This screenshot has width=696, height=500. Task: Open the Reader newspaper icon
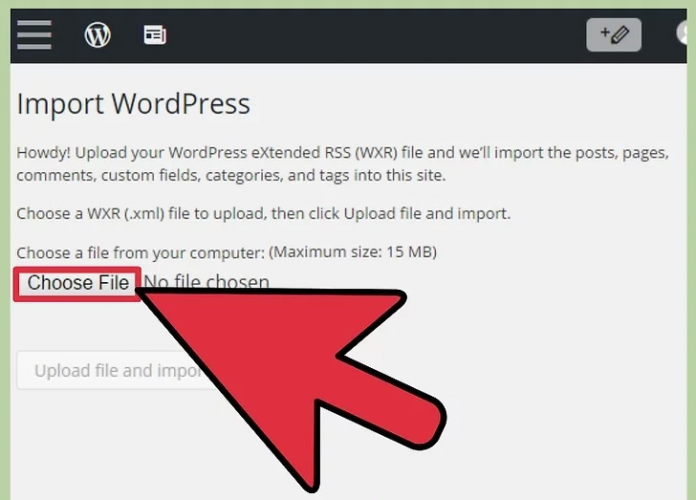[154, 35]
